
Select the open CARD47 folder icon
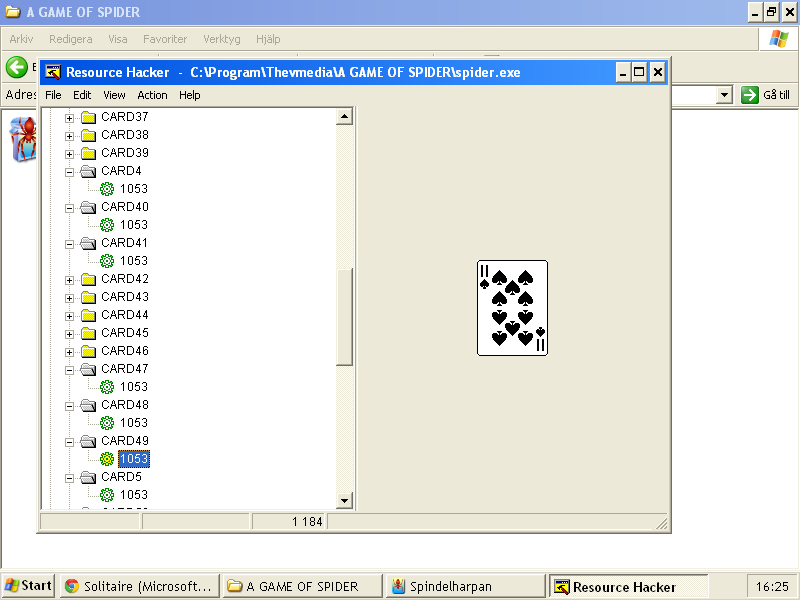89,369
